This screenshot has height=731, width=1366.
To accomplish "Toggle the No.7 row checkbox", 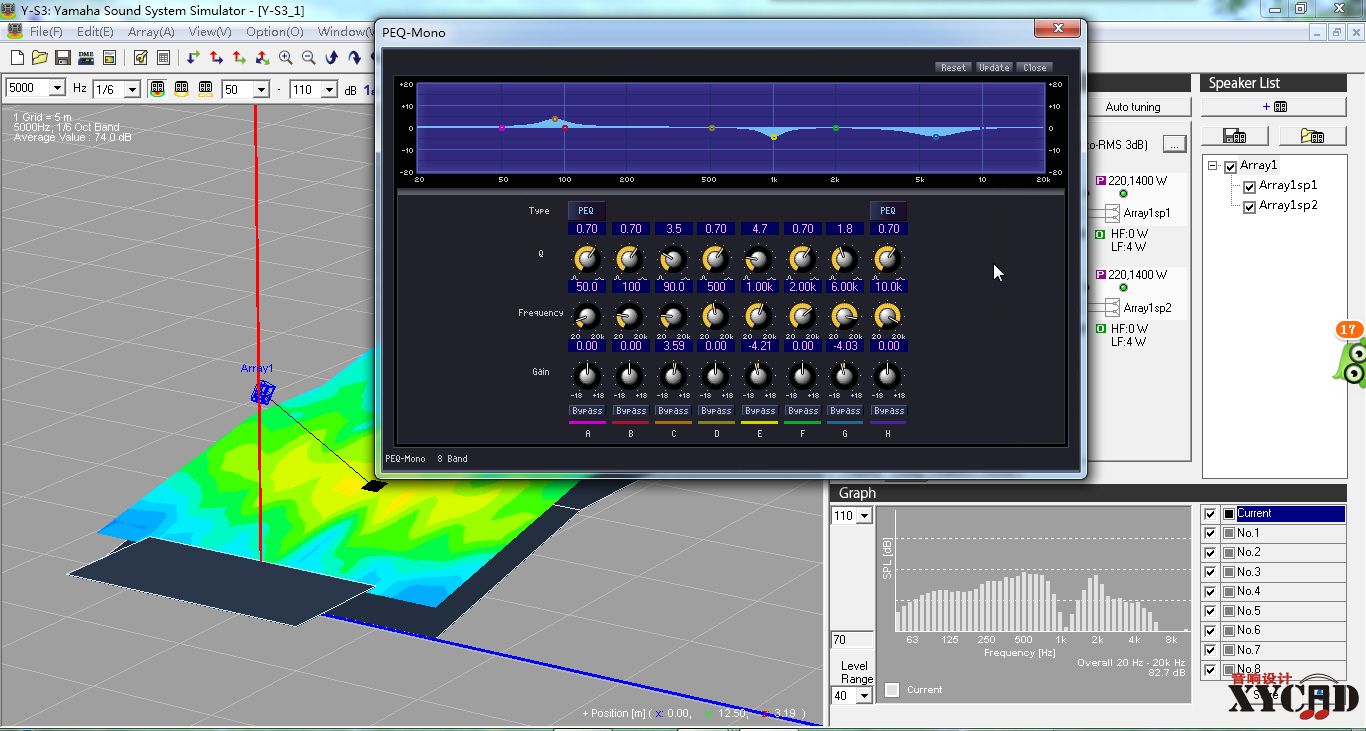I will pyautogui.click(x=1210, y=650).
